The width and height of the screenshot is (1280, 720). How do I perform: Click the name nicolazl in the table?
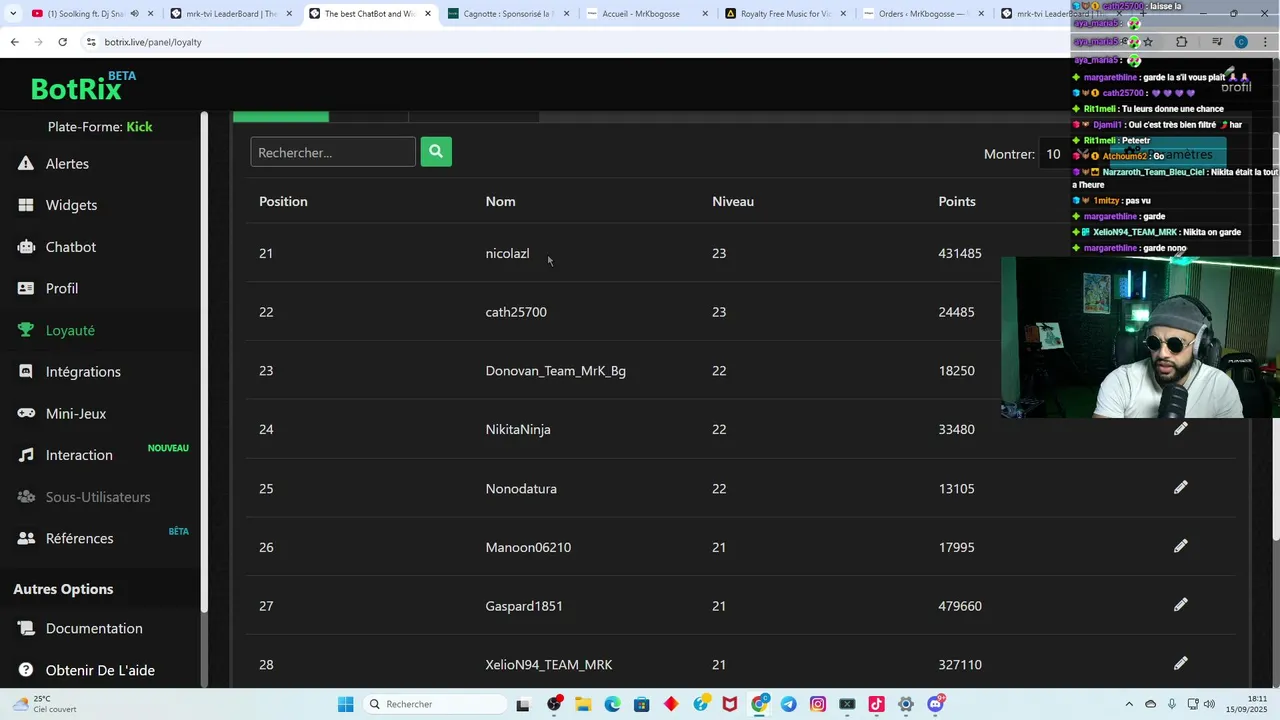[x=508, y=253]
